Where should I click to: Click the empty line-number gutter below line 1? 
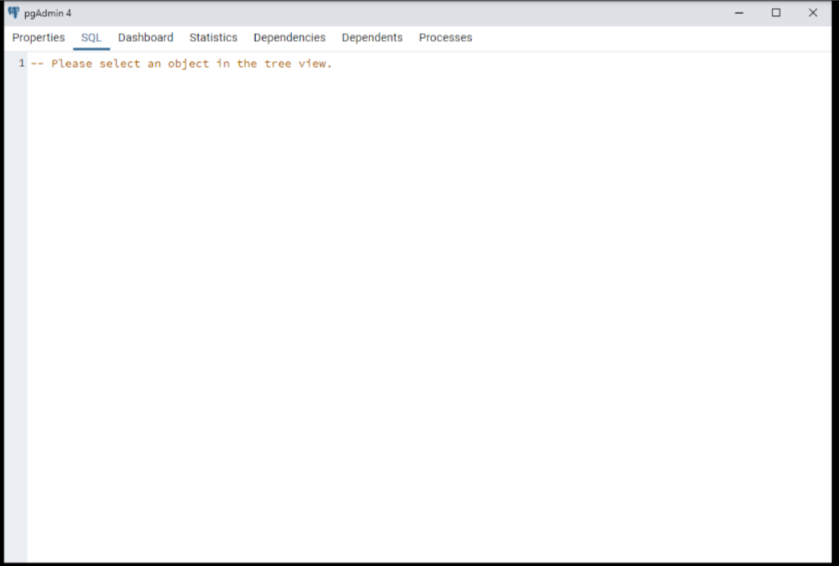coord(15,300)
